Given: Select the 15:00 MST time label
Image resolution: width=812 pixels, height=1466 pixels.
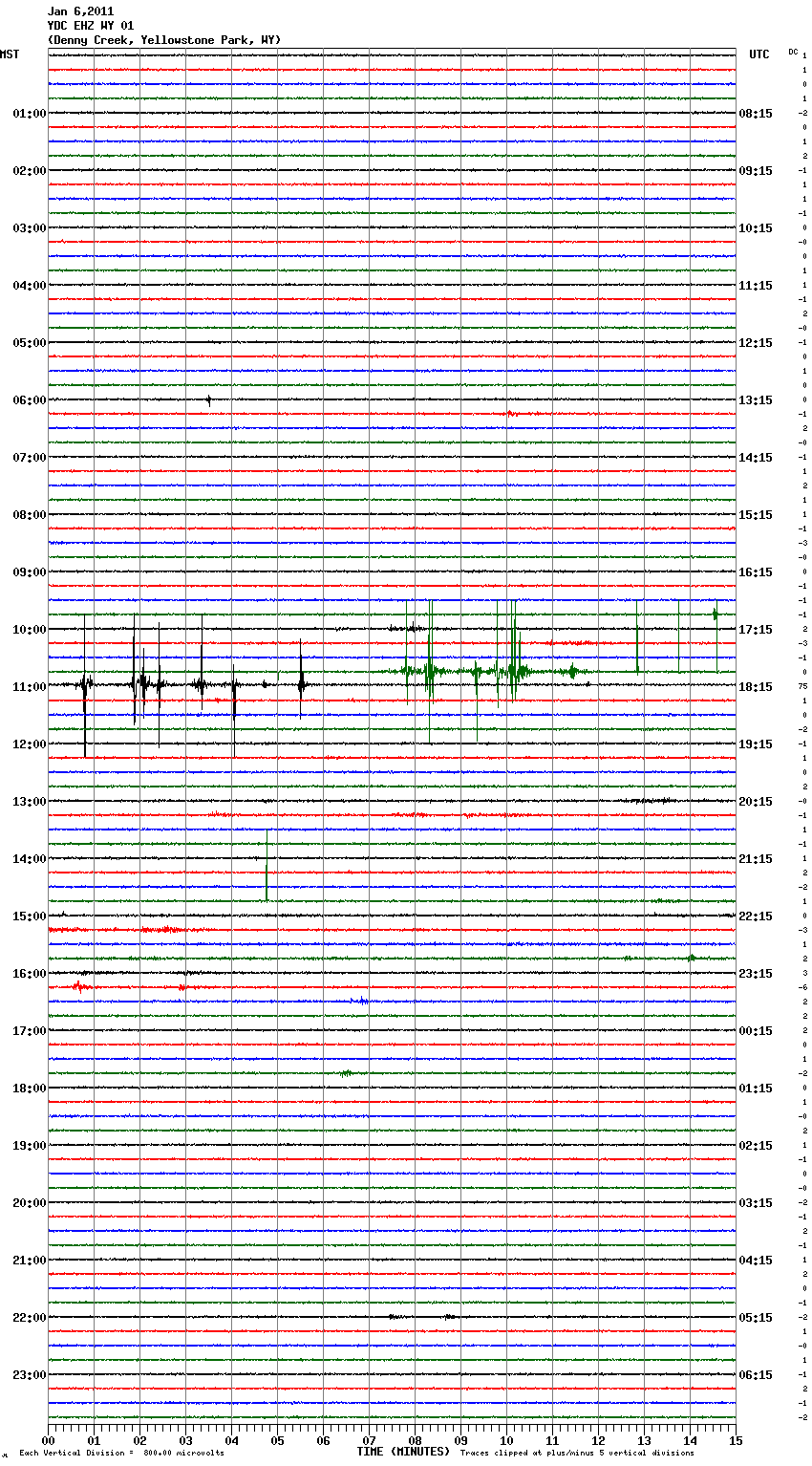Looking at the screenshot, I should tap(30, 916).
